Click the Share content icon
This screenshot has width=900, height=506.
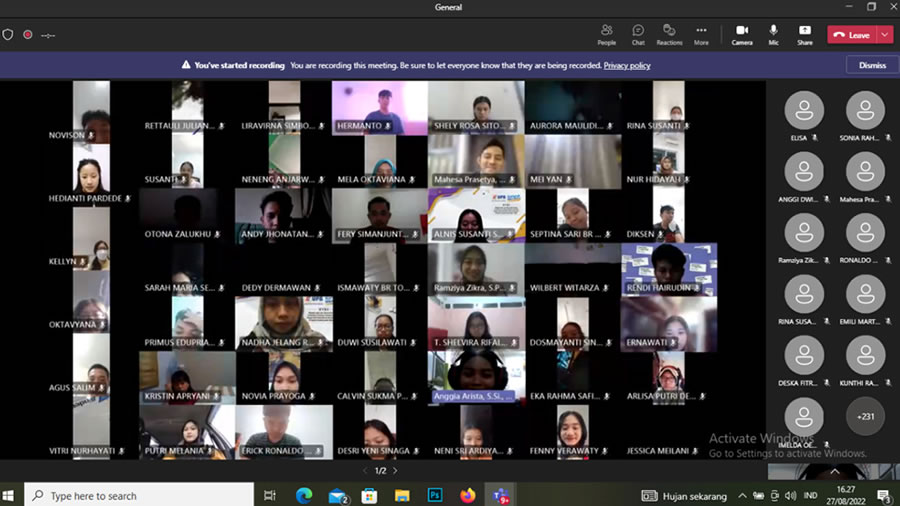pos(804,34)
